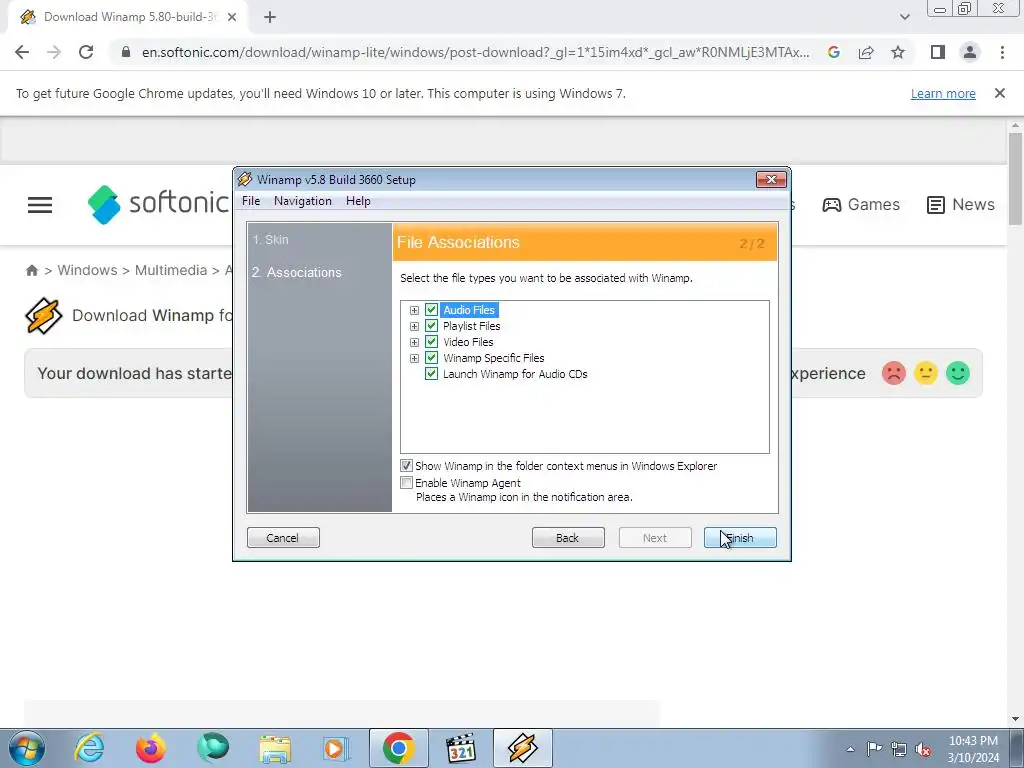The image size is (1024, 768).
Task: Toggle the Video Files checkbox
Action: [431, 342]
